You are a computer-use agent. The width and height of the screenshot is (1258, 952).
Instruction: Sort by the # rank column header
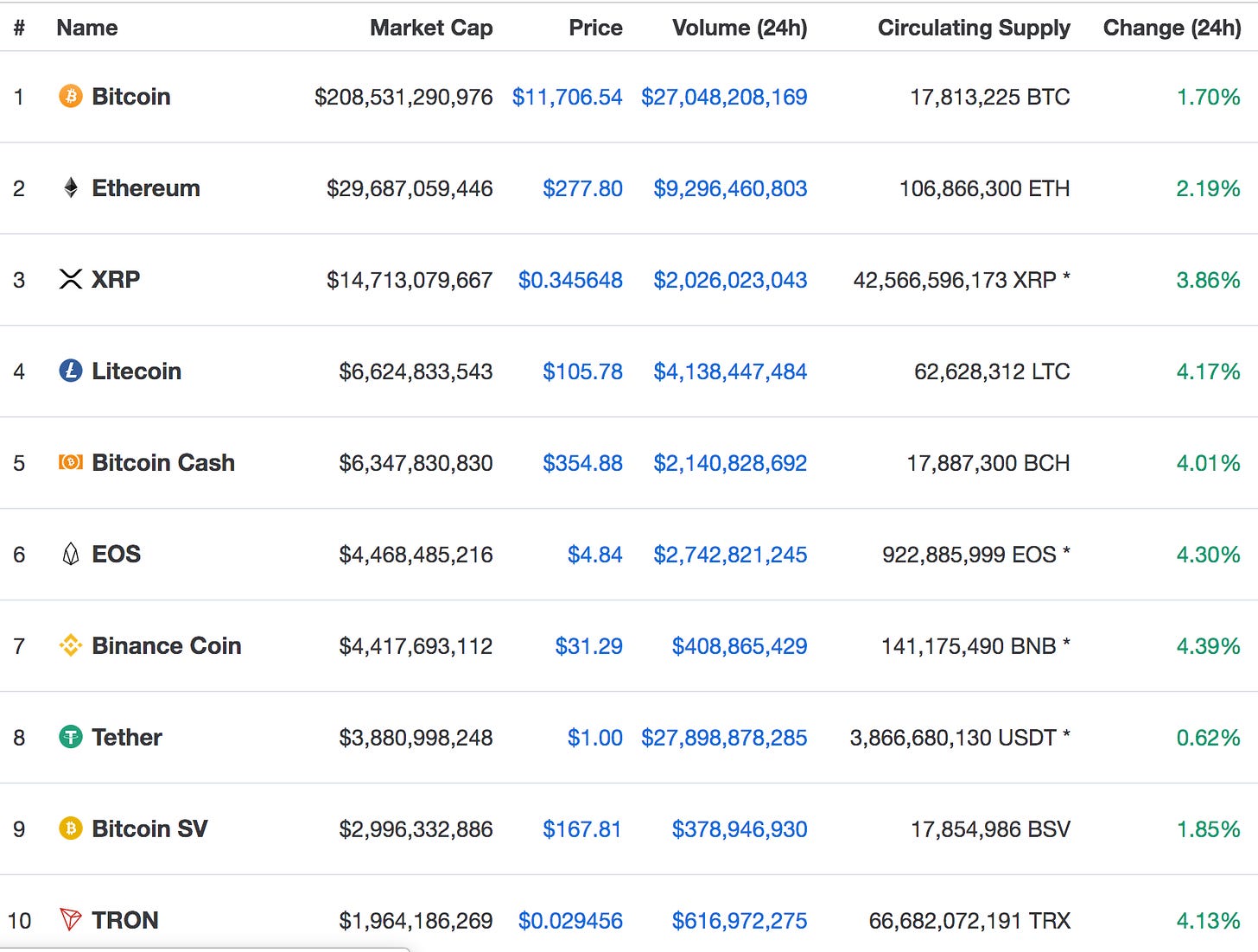[x=19, y=28]
